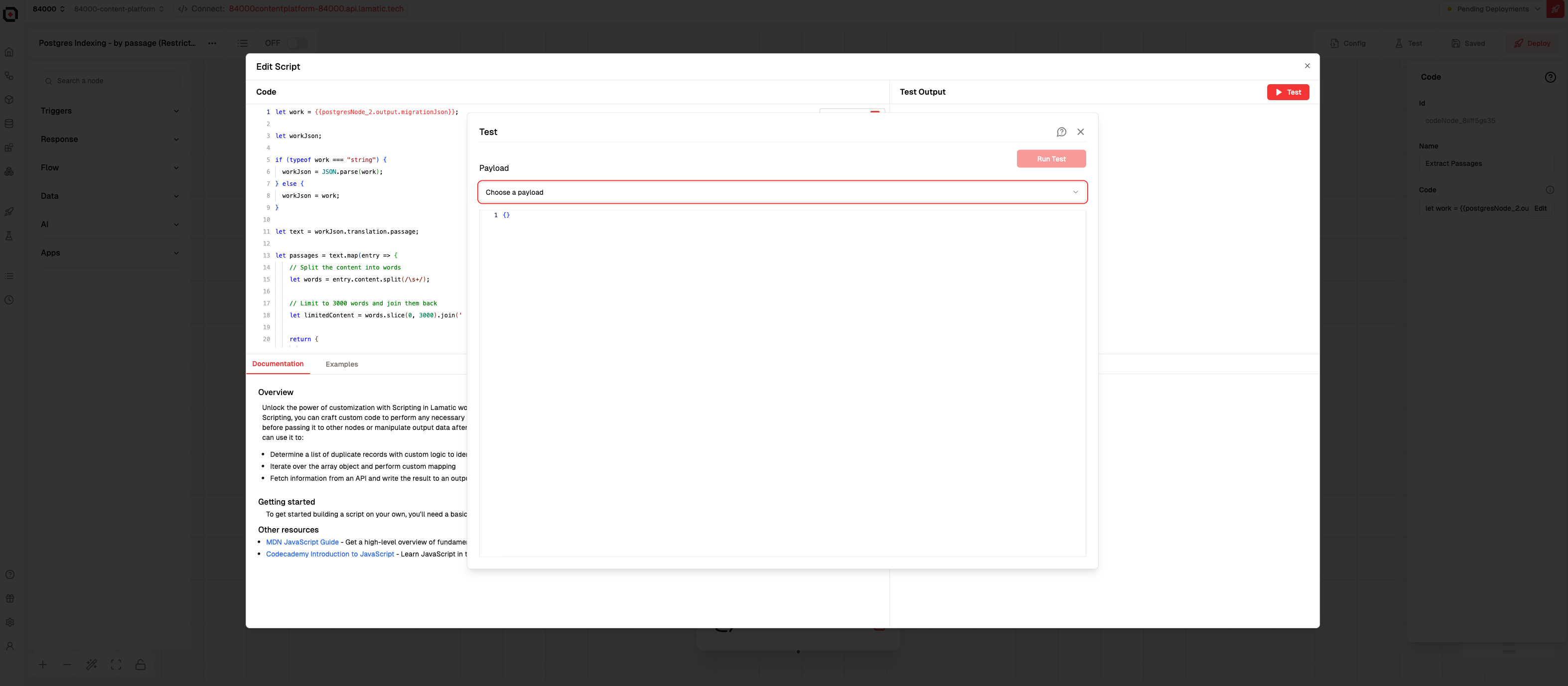Image resolution: width=1568 pixels, height=686 pixels.
Task: Click the magic wand auto-layout icon
Action: click(x=92, y=665)
